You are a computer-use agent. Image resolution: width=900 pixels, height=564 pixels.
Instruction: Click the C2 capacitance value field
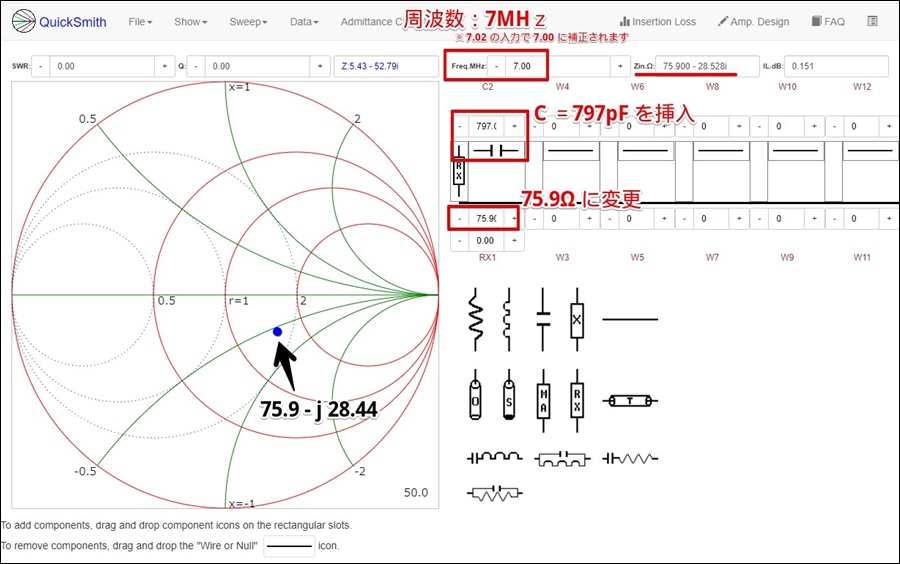pos(487,126)
